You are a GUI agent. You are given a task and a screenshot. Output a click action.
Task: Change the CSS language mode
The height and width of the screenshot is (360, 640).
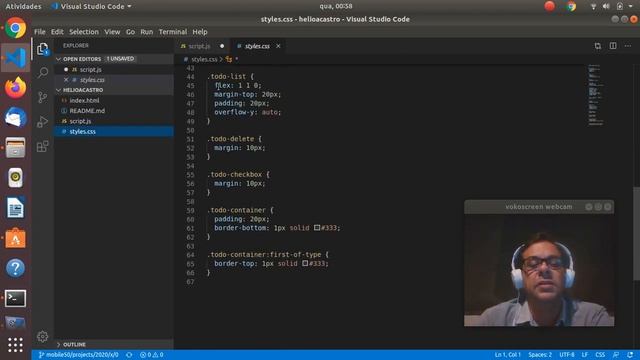[600, 355]
